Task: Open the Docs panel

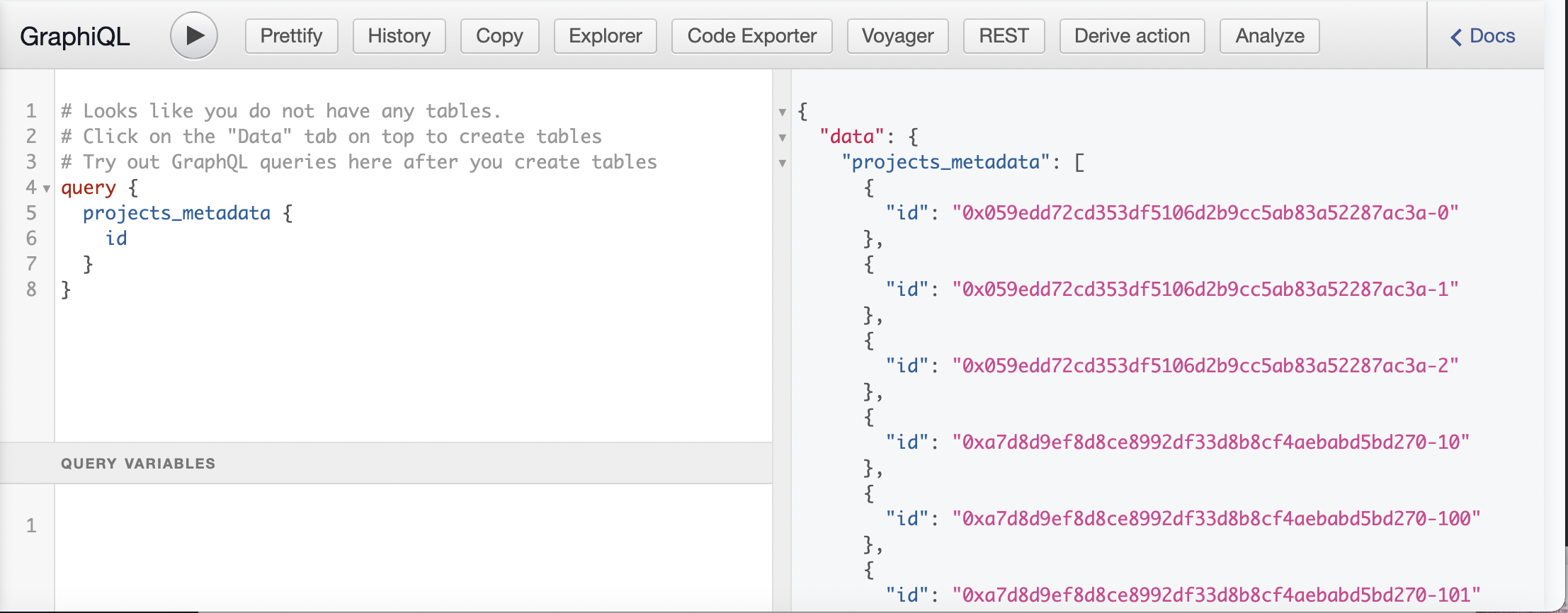Action: pos(1483,36)
